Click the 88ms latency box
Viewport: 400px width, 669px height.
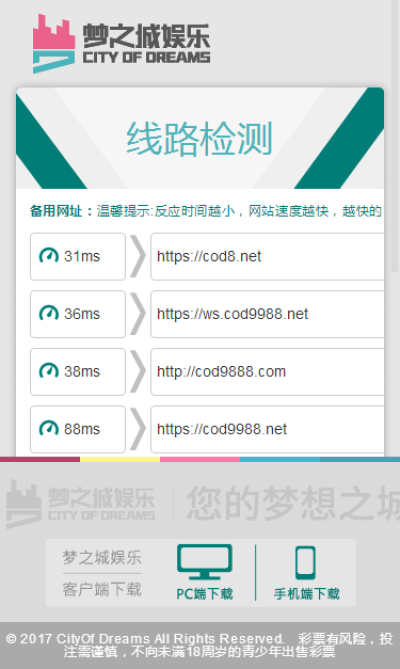78,429
